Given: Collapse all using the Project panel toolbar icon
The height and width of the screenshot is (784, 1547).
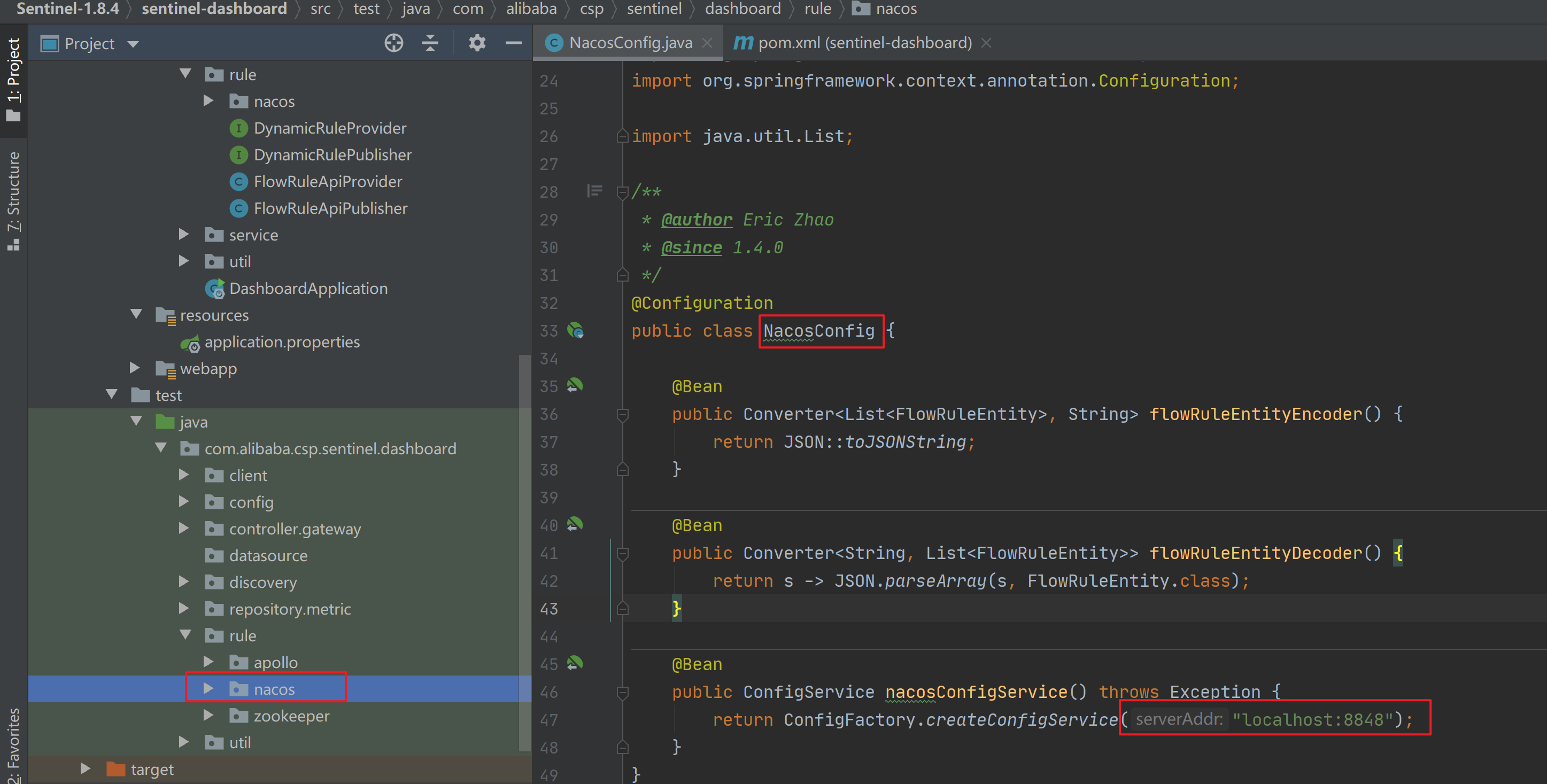Looking at the screenshot, I should [x=430, y=43].
